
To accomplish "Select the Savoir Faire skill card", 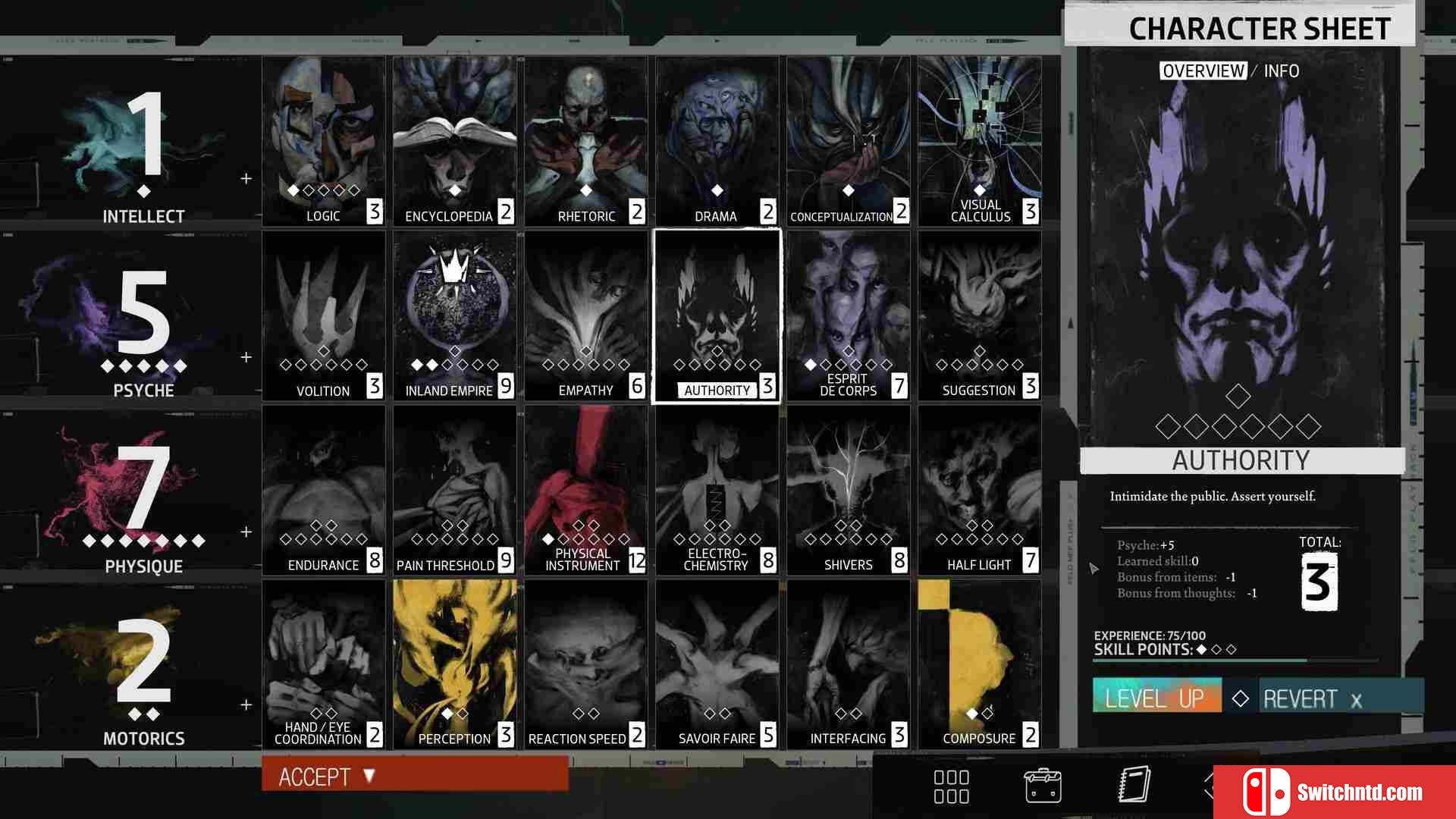I will [x=717, y=664].
